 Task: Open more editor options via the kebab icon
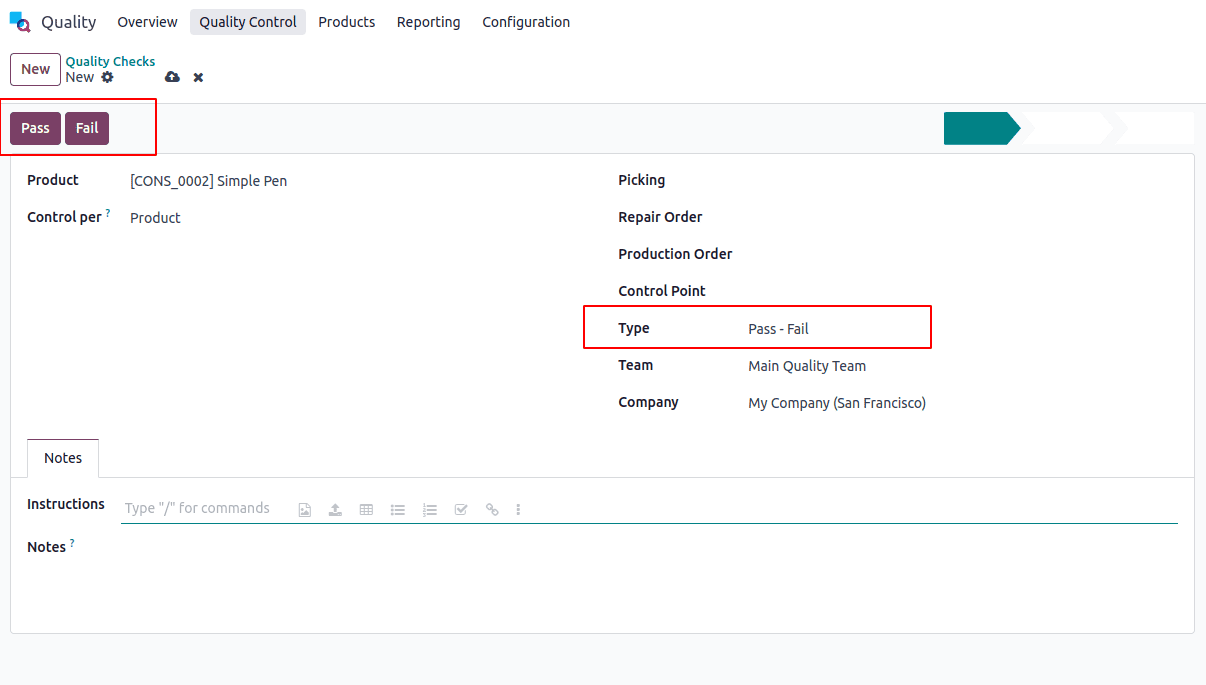(518, 509)
